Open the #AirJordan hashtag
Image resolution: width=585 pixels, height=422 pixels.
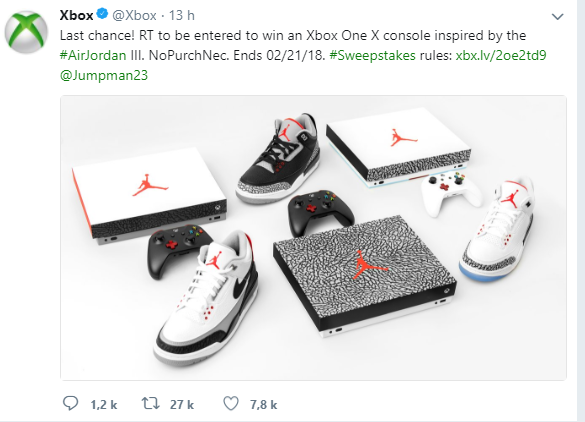click(93, 55)
